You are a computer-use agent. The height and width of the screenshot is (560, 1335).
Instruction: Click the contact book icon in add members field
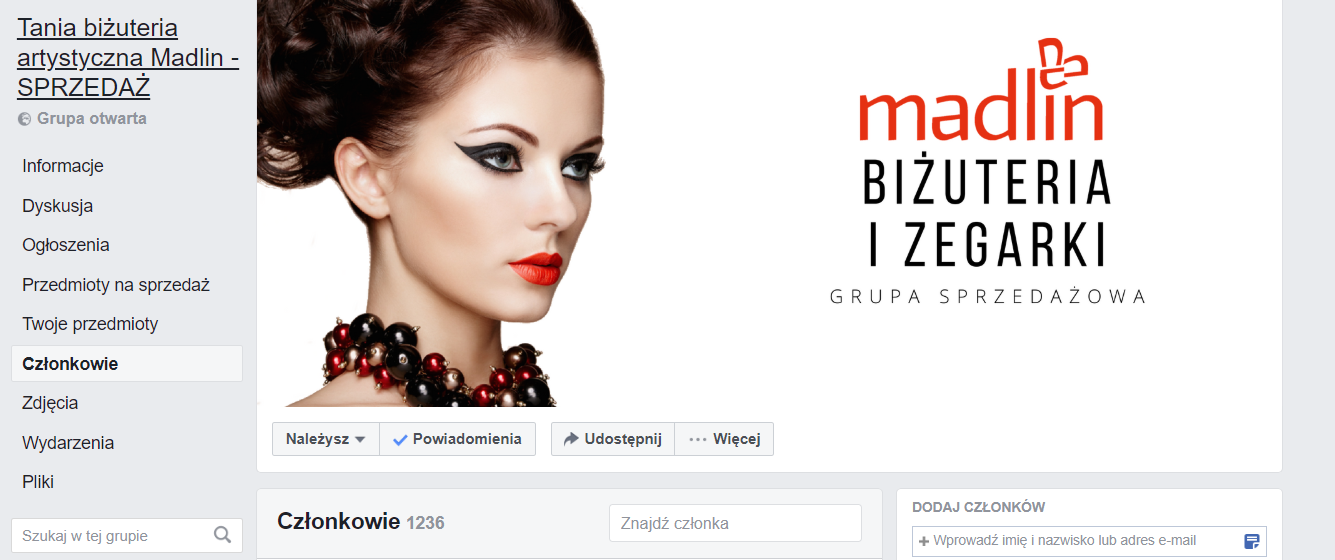(1252, 541)
